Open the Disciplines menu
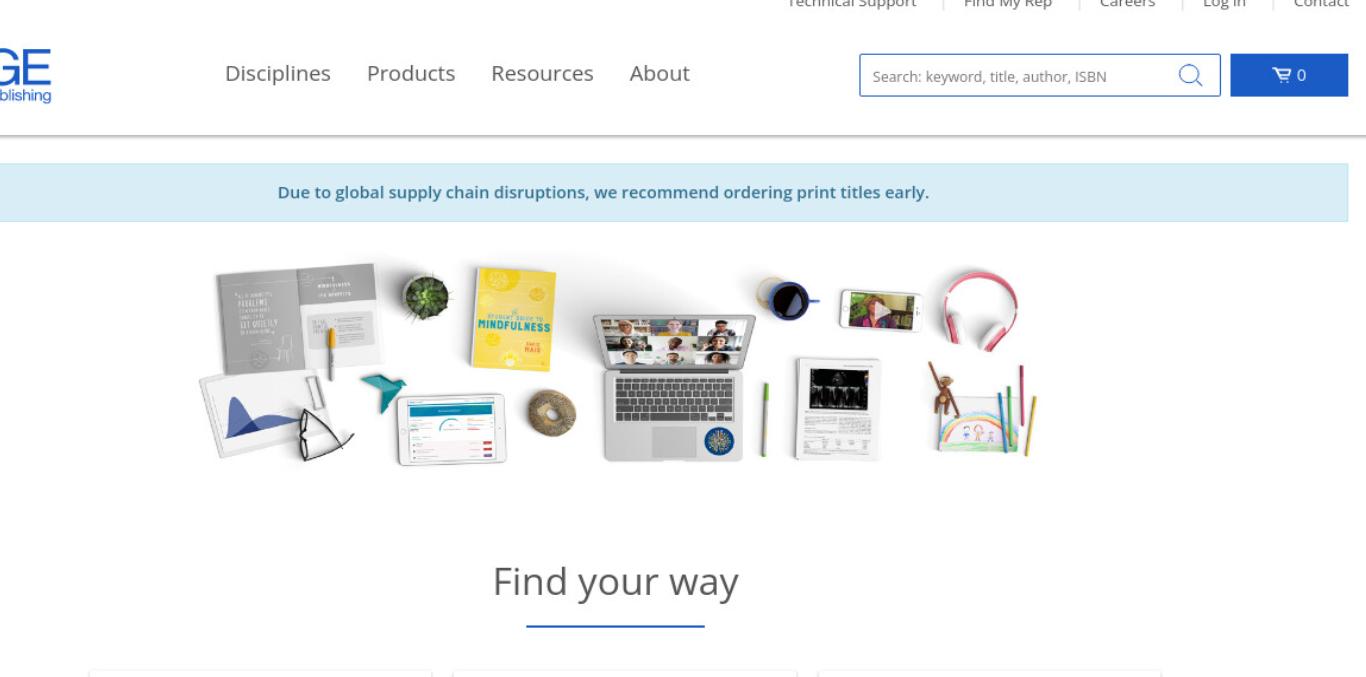Viewport: 1366px width, 677px height. click(x=278, y=74)
